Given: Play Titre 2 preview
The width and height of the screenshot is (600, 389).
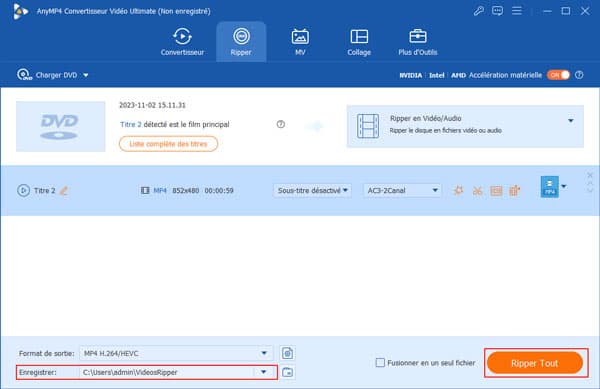Looking at the screenshot, I should [23, 190].
